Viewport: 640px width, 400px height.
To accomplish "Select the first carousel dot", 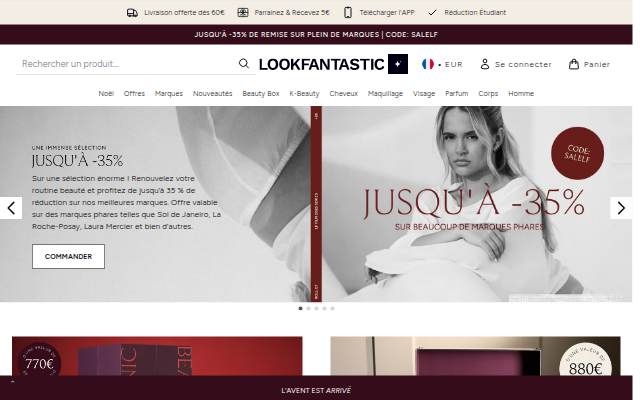I will pos(300,309).
